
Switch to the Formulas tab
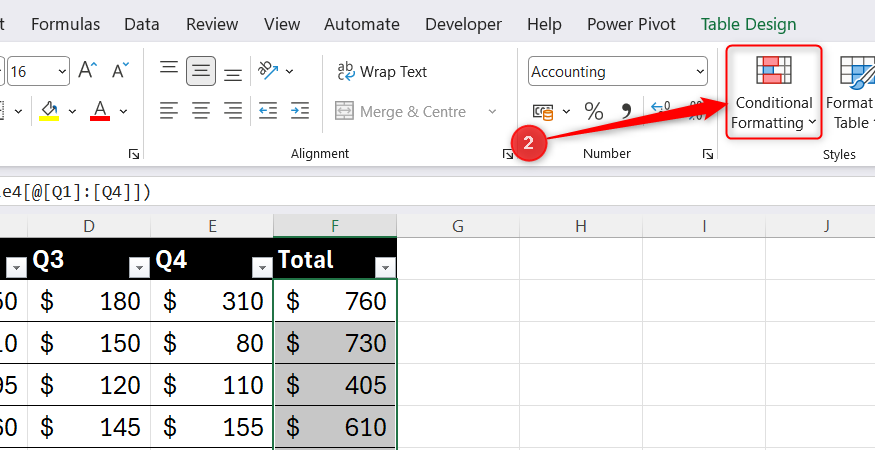(x=65, y=25)
